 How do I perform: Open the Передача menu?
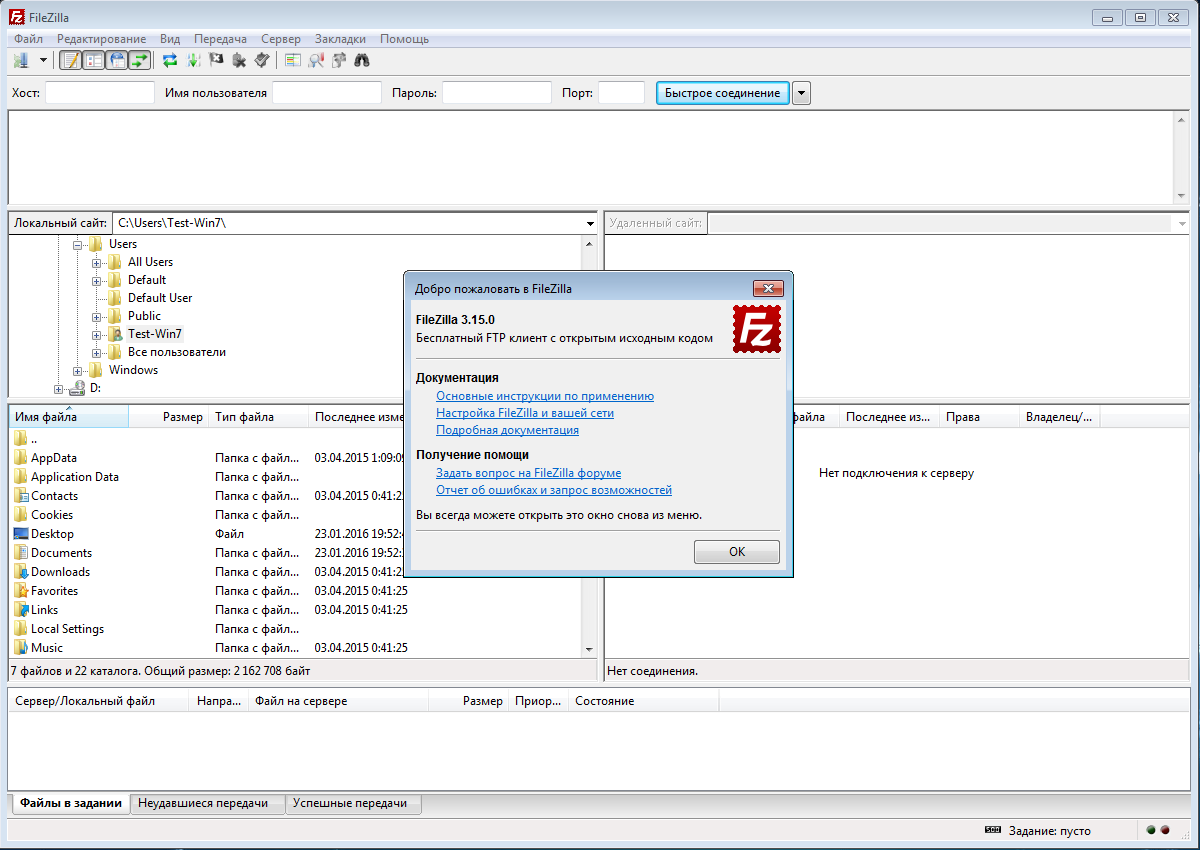tap(220, 39)
